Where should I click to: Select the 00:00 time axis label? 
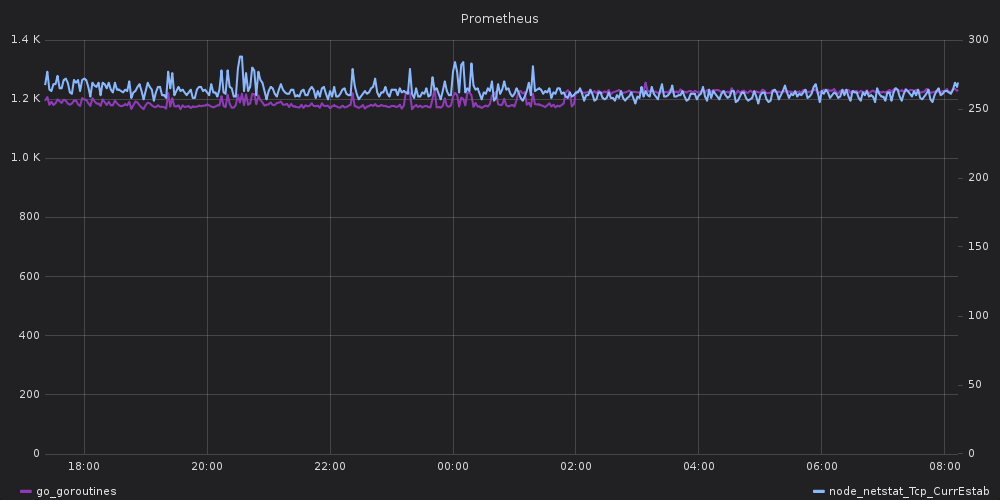(453, 467)
